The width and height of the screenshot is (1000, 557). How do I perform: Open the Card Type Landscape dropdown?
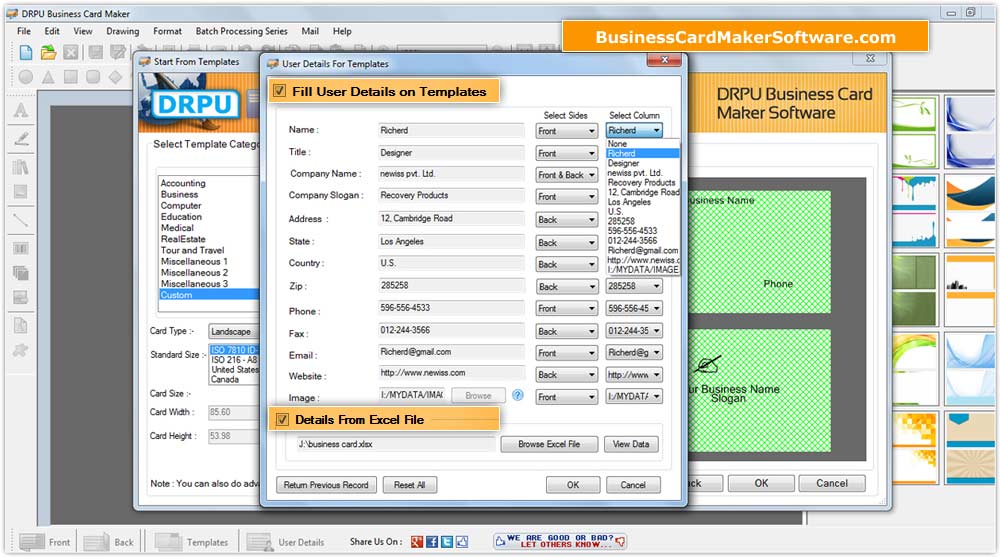coord(233,332)
